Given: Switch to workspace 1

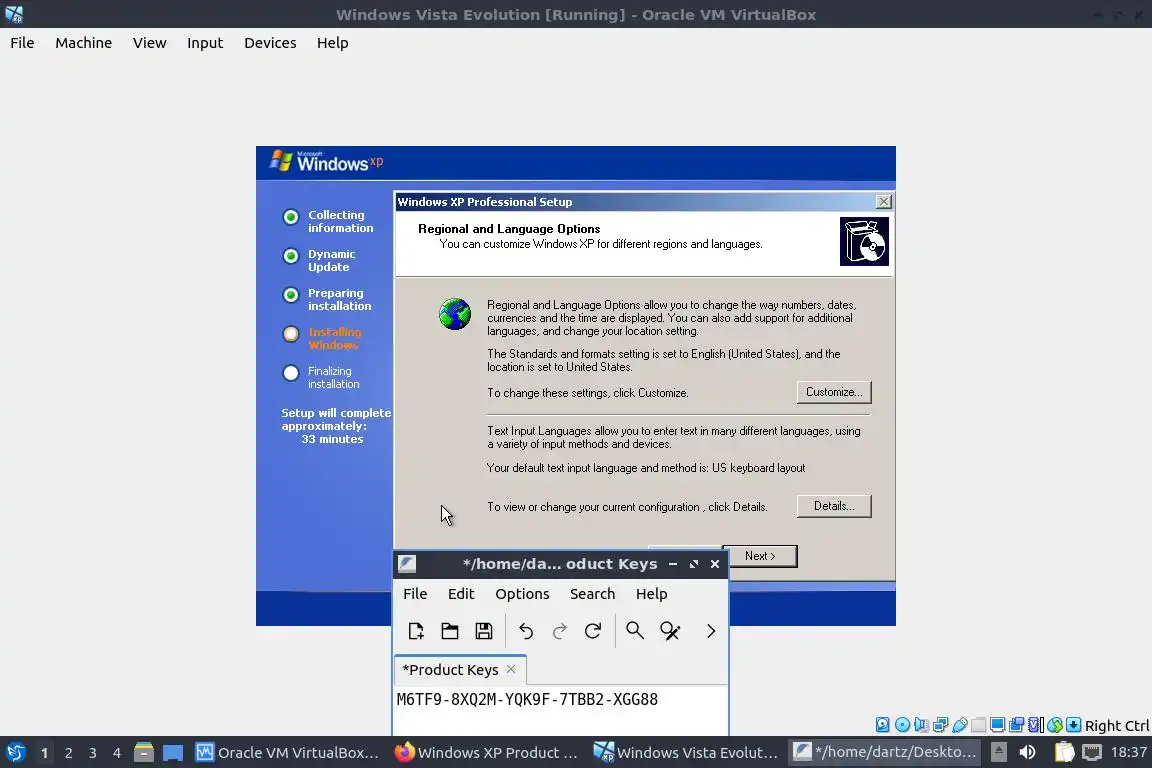Looking at the screenshot, I should [x=45, y=753].
